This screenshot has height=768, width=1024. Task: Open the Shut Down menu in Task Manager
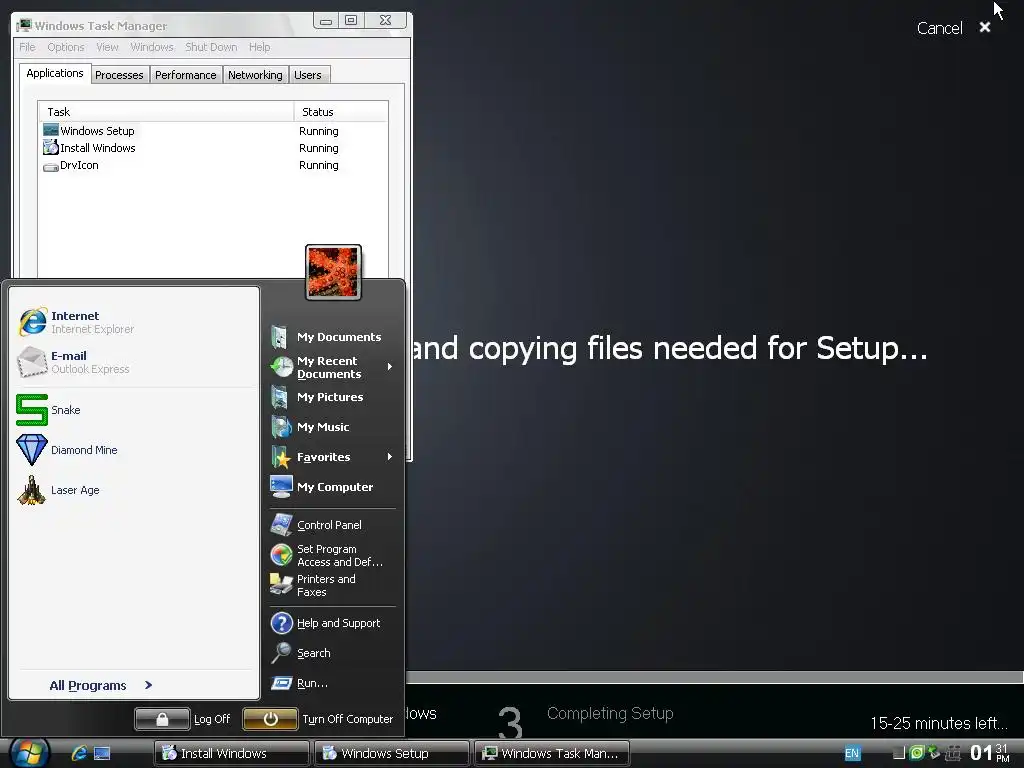[211, 47]
